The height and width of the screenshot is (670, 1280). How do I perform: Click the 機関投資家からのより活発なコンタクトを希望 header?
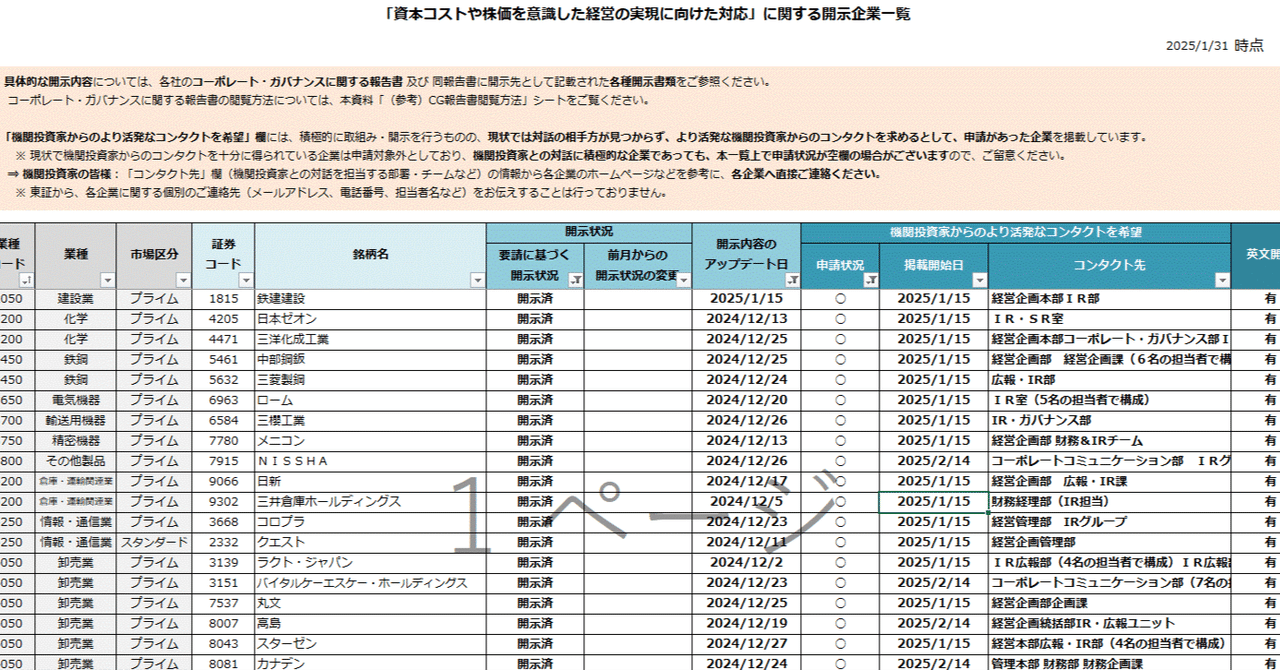[x=1016, y=232]
